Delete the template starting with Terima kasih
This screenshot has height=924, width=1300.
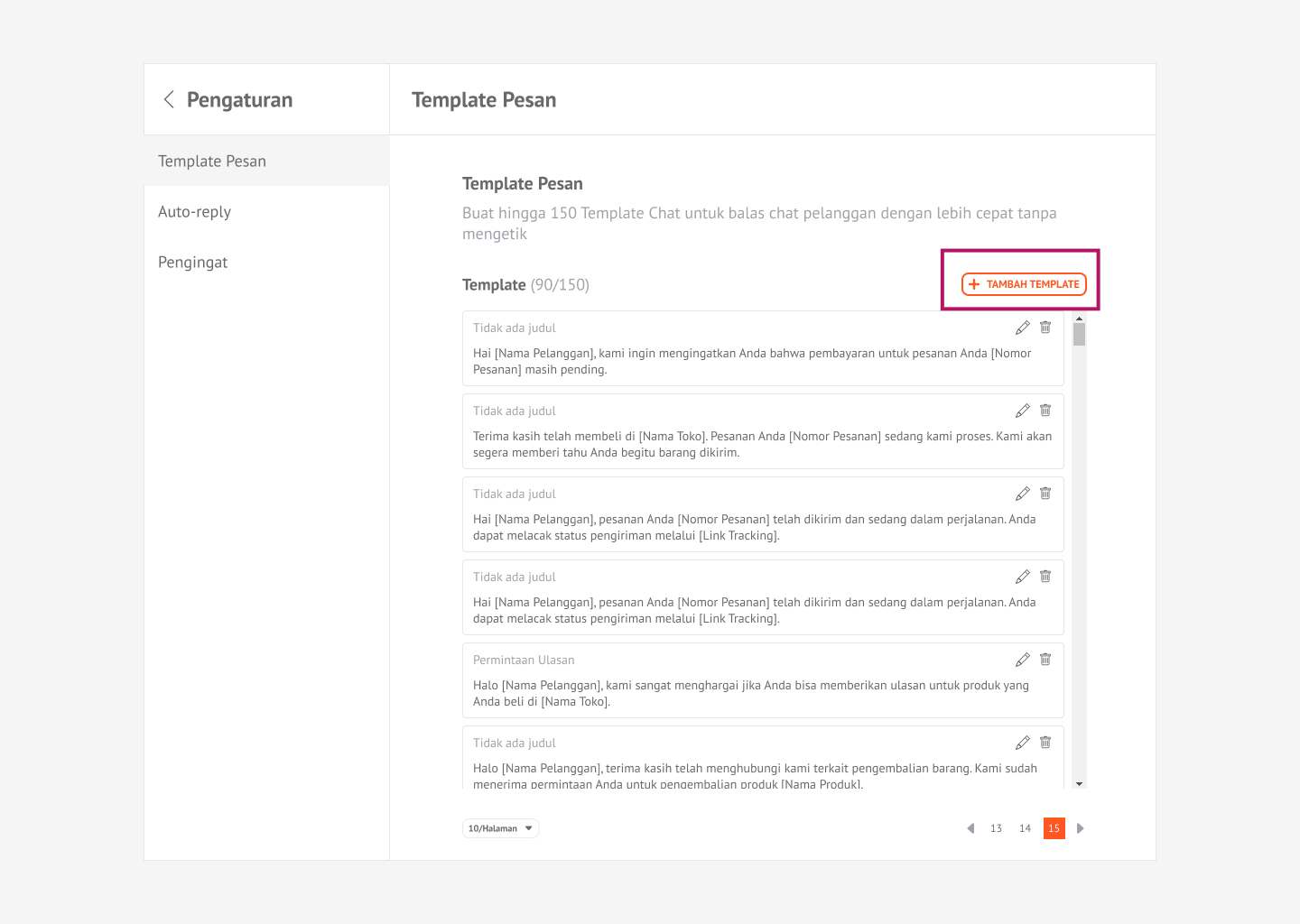click(x=1045, y=411)
